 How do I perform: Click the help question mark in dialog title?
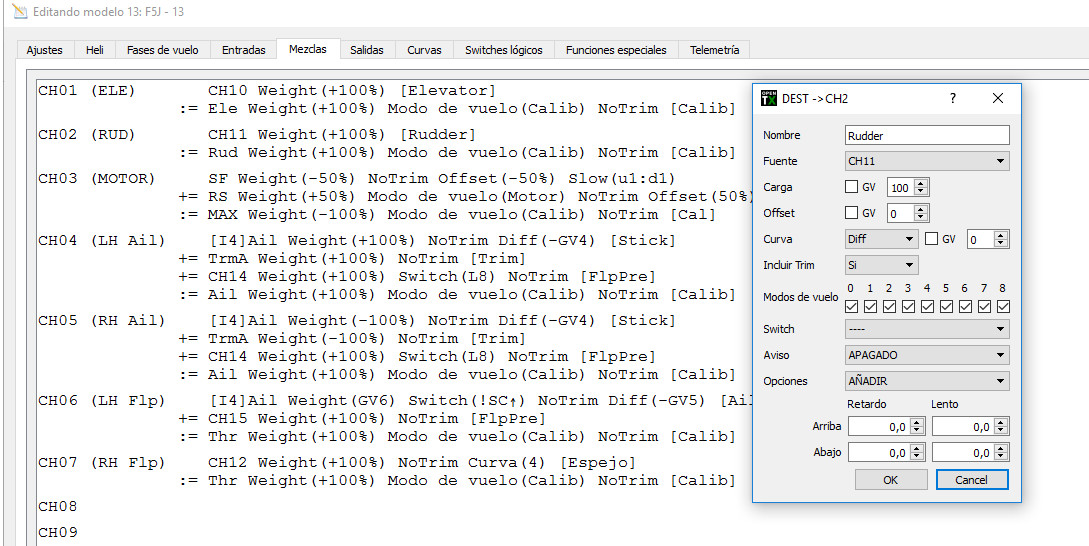click(x=952, y=99)
